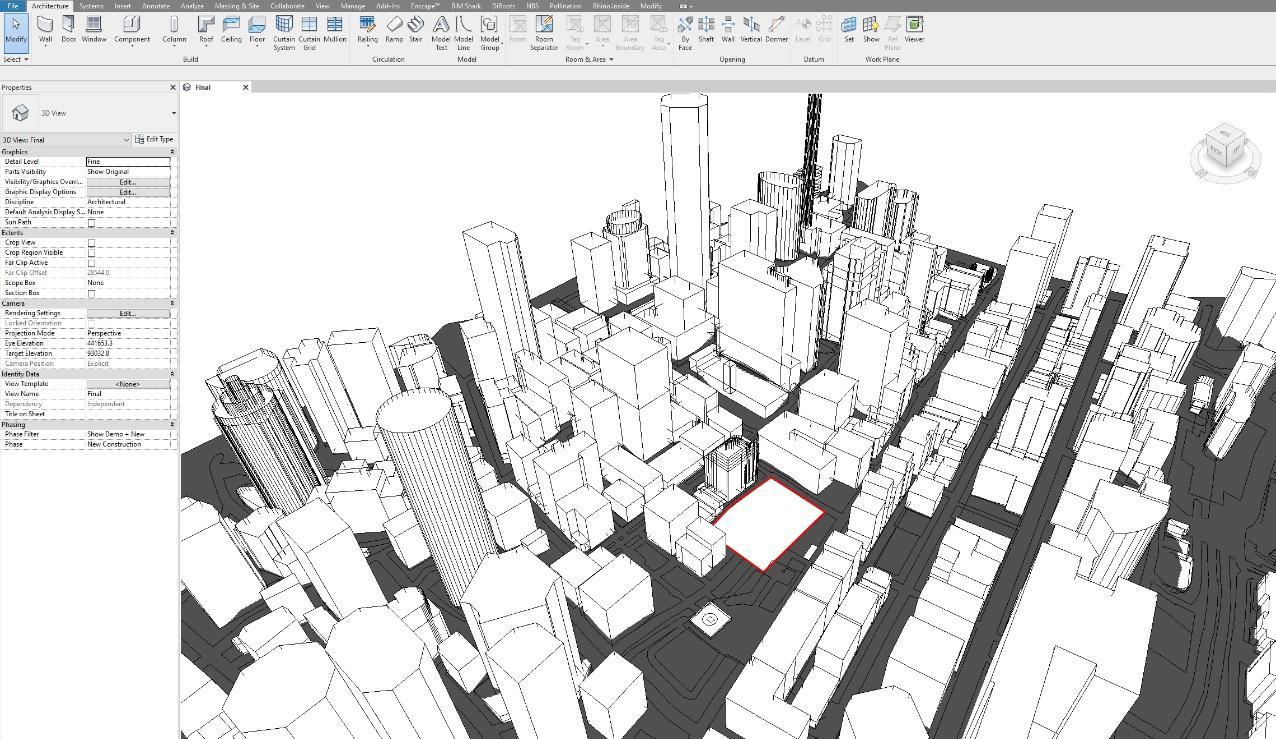Check the Section Box option
Viewport: 1276px width, 739px height.
[91, 293]
